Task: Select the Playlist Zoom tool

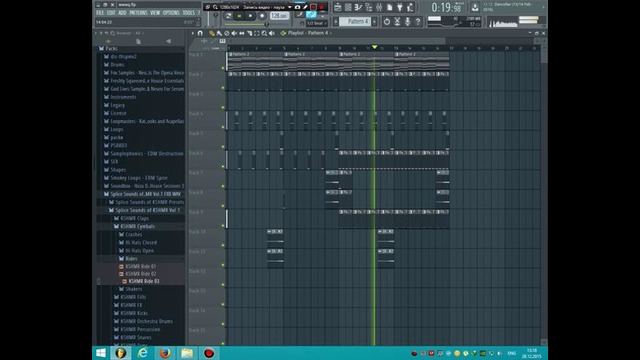Action: [264, 33]
